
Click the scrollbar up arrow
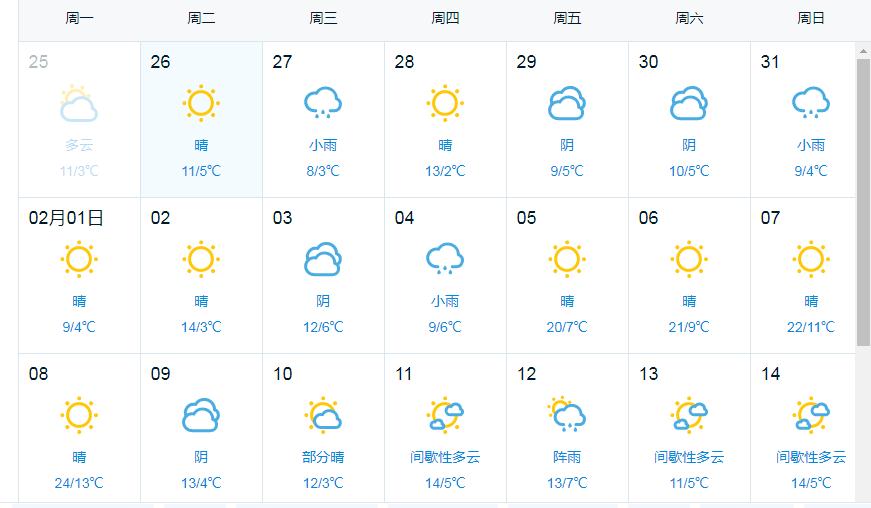click(x=863, y=52)
